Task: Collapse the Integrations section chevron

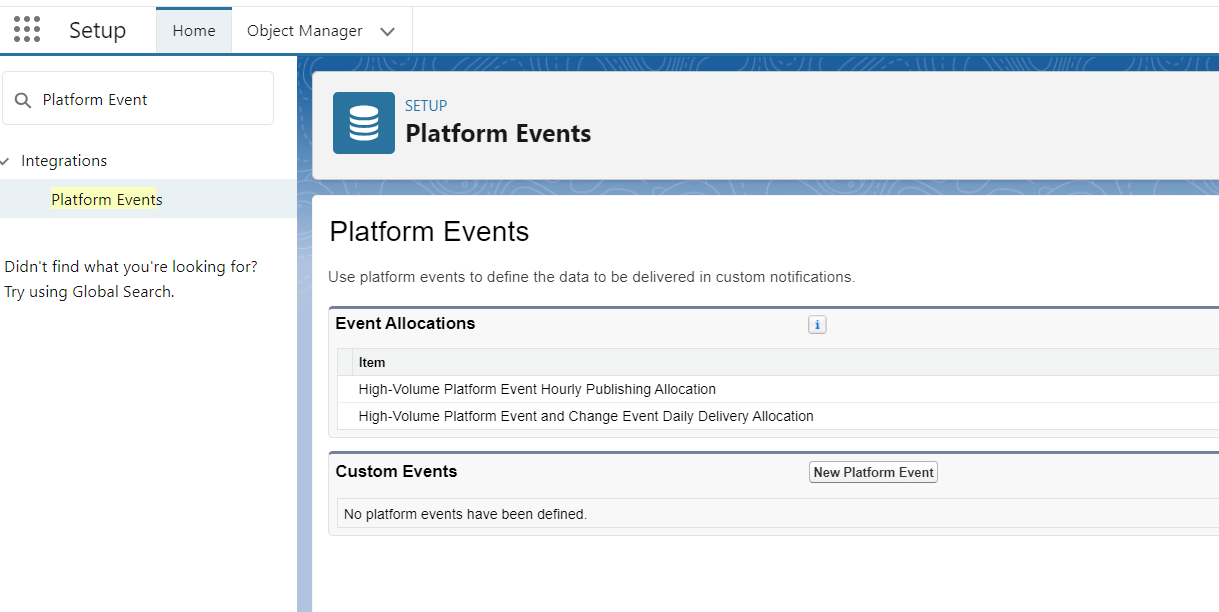Action: [x=5, y=161]
